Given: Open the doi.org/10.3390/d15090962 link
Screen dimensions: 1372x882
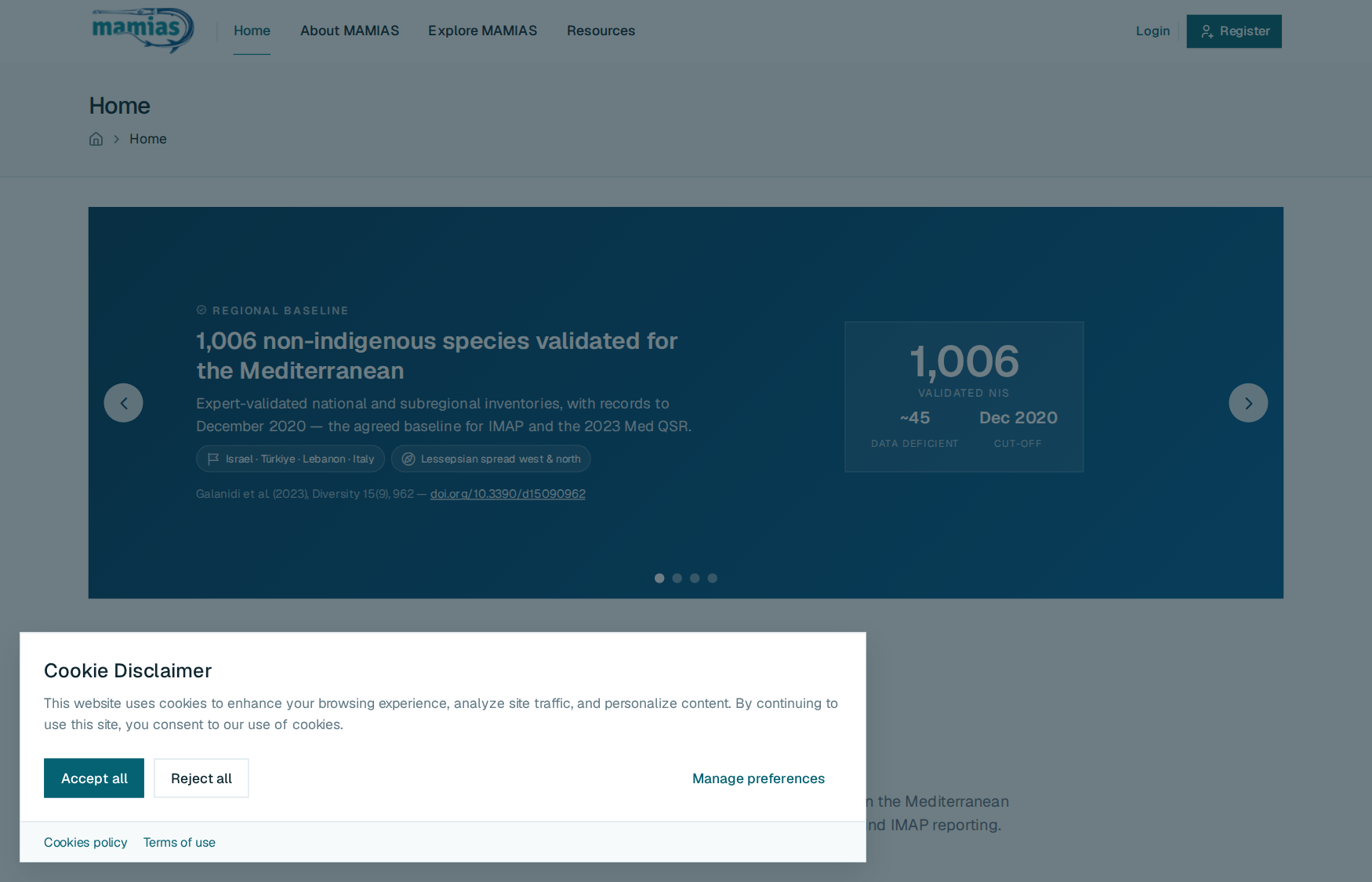Looking at the screenshot, I should (508, 494).
